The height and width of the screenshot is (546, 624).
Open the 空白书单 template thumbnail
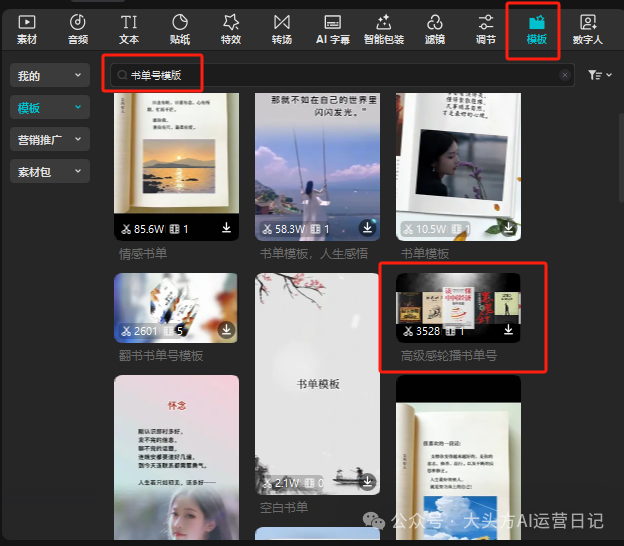pyautogui.click(x=317, y=384)
